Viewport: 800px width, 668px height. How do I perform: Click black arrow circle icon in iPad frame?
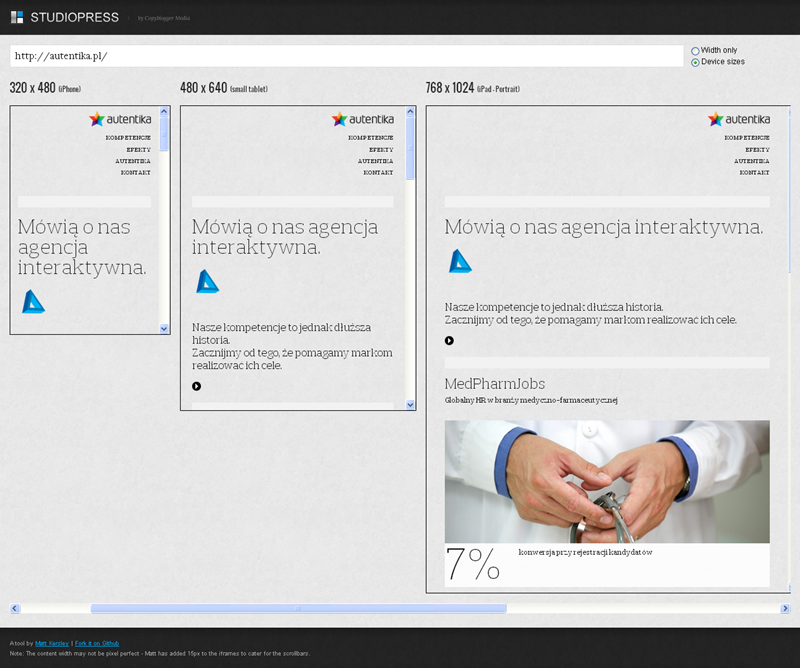[449, 340]
